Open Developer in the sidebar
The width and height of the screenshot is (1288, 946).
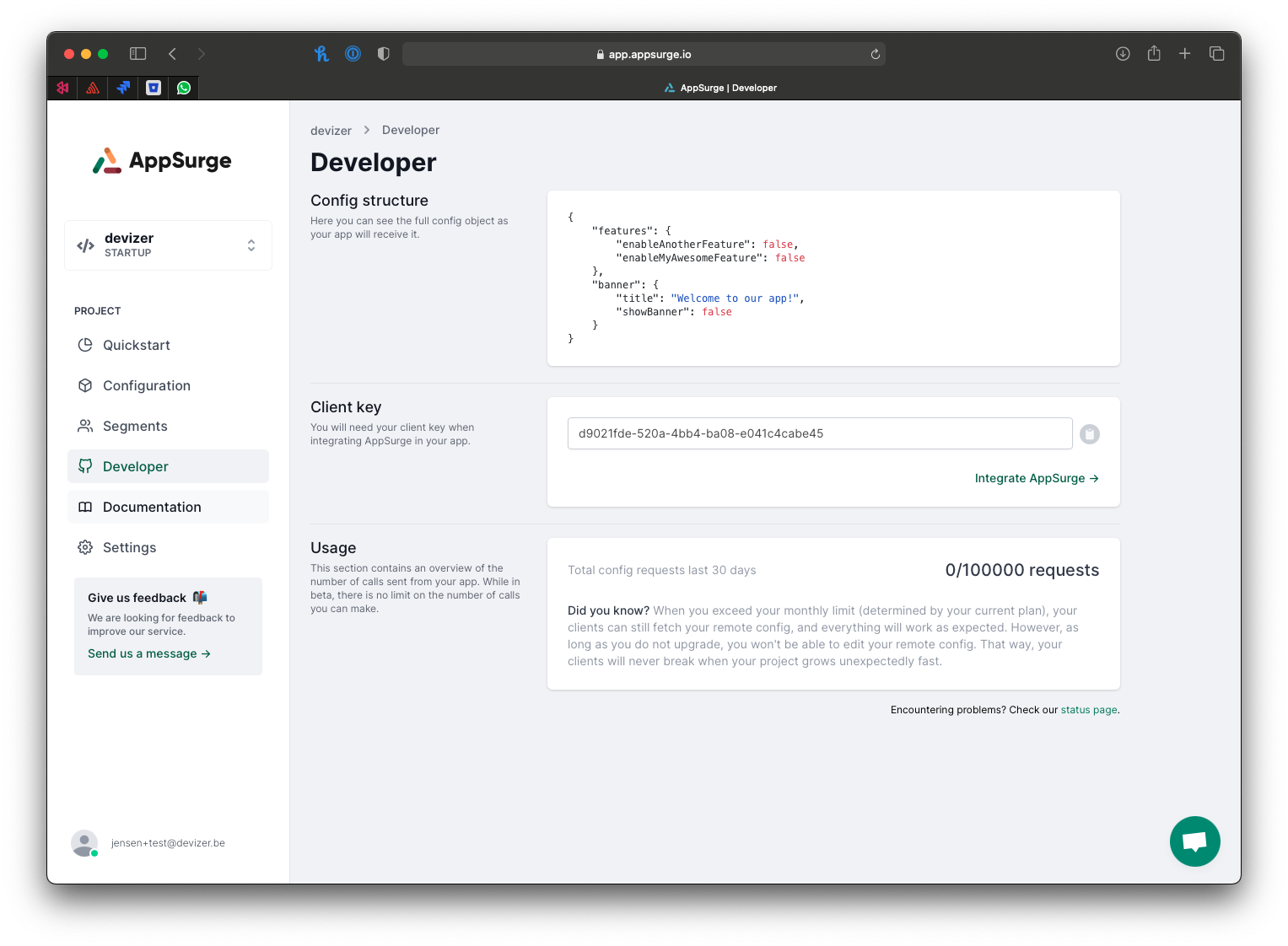point(168,466)
